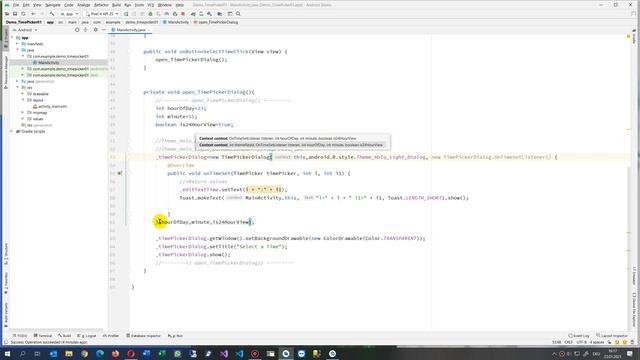
Task: Open the Tools menu
Action: click(x=139, y=5)
